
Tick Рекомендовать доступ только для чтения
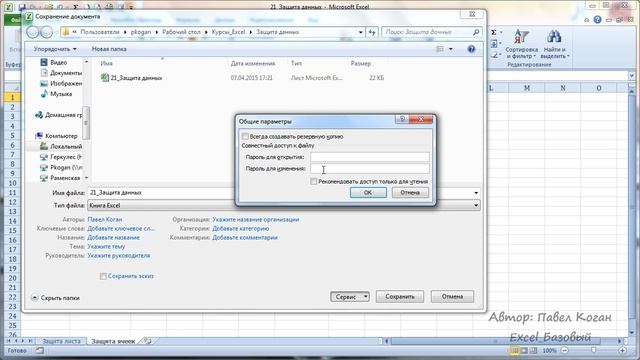pyautogui.click(x=313, y=181)
